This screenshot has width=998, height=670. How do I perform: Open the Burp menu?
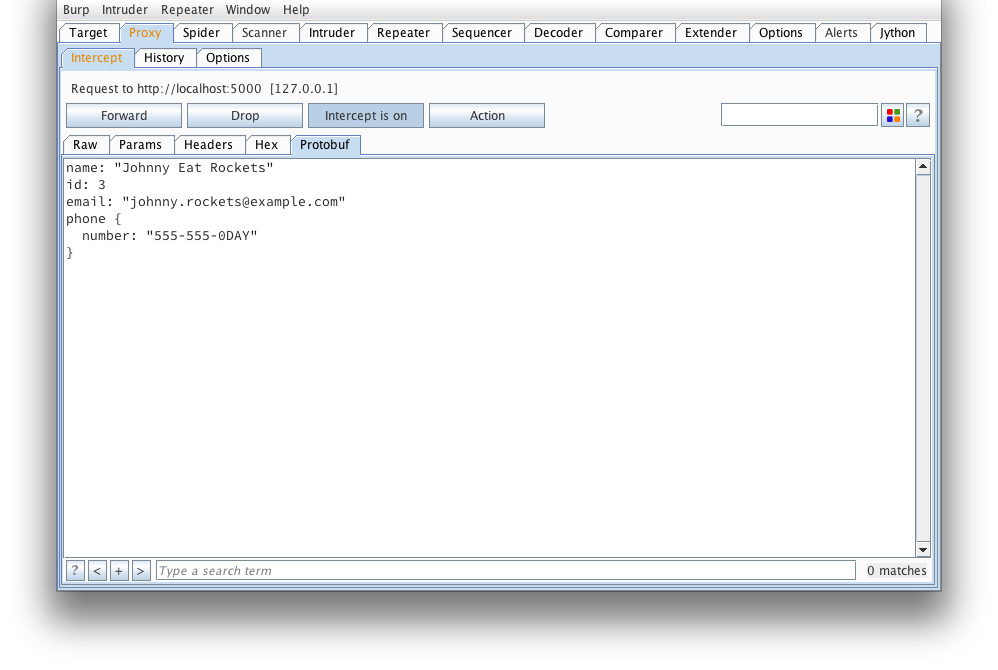(x=76, y=10)
